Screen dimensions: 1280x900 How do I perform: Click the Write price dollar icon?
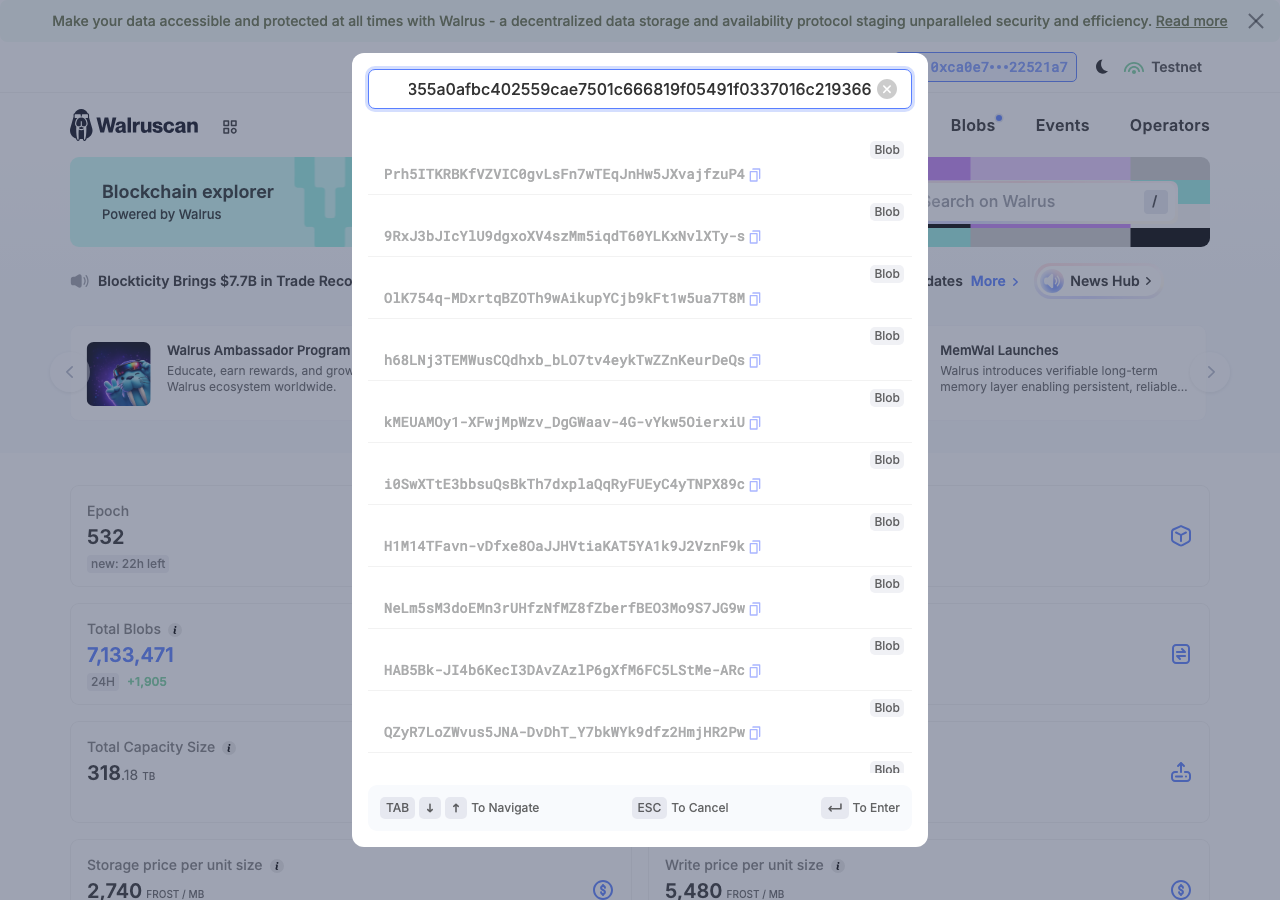pos(1181,889)
